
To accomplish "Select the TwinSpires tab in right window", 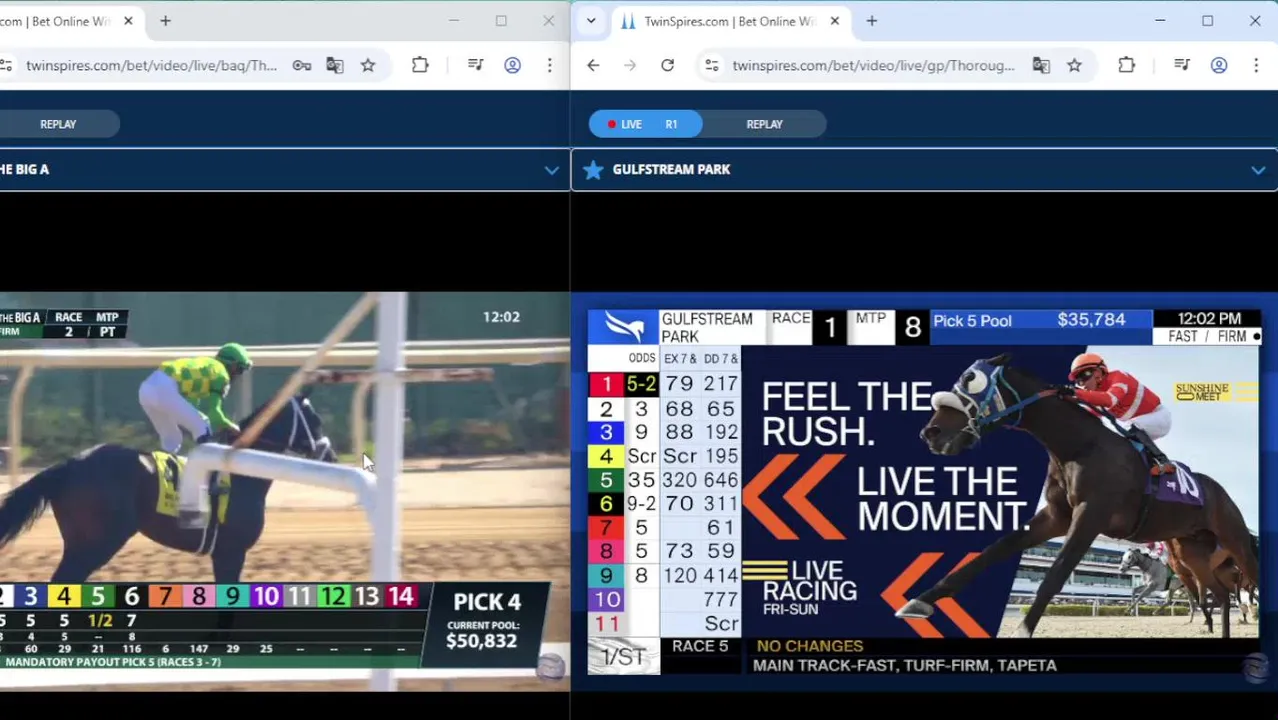I will tap(730, 21).
